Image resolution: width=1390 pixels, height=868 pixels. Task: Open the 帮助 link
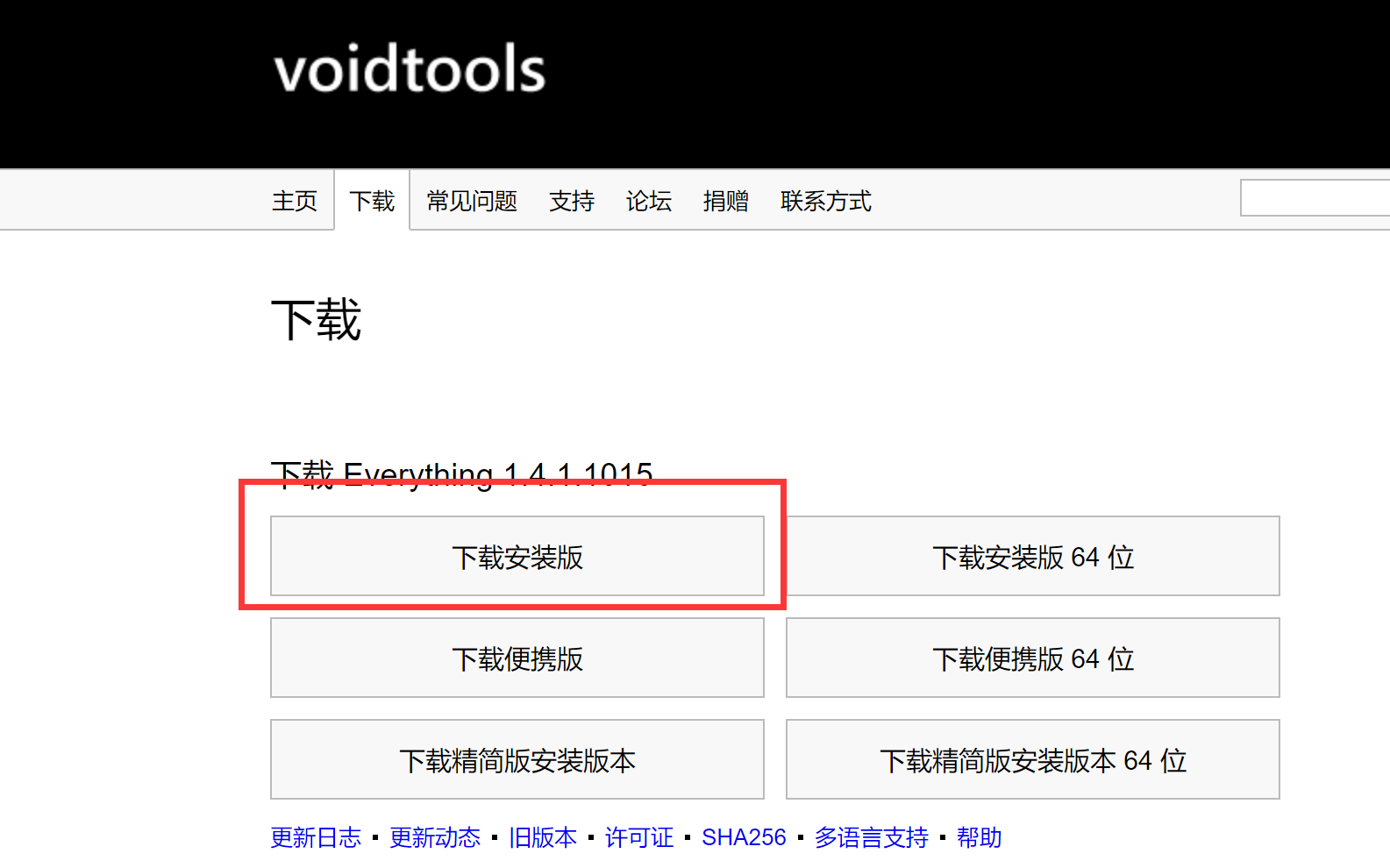coord(980,837)
